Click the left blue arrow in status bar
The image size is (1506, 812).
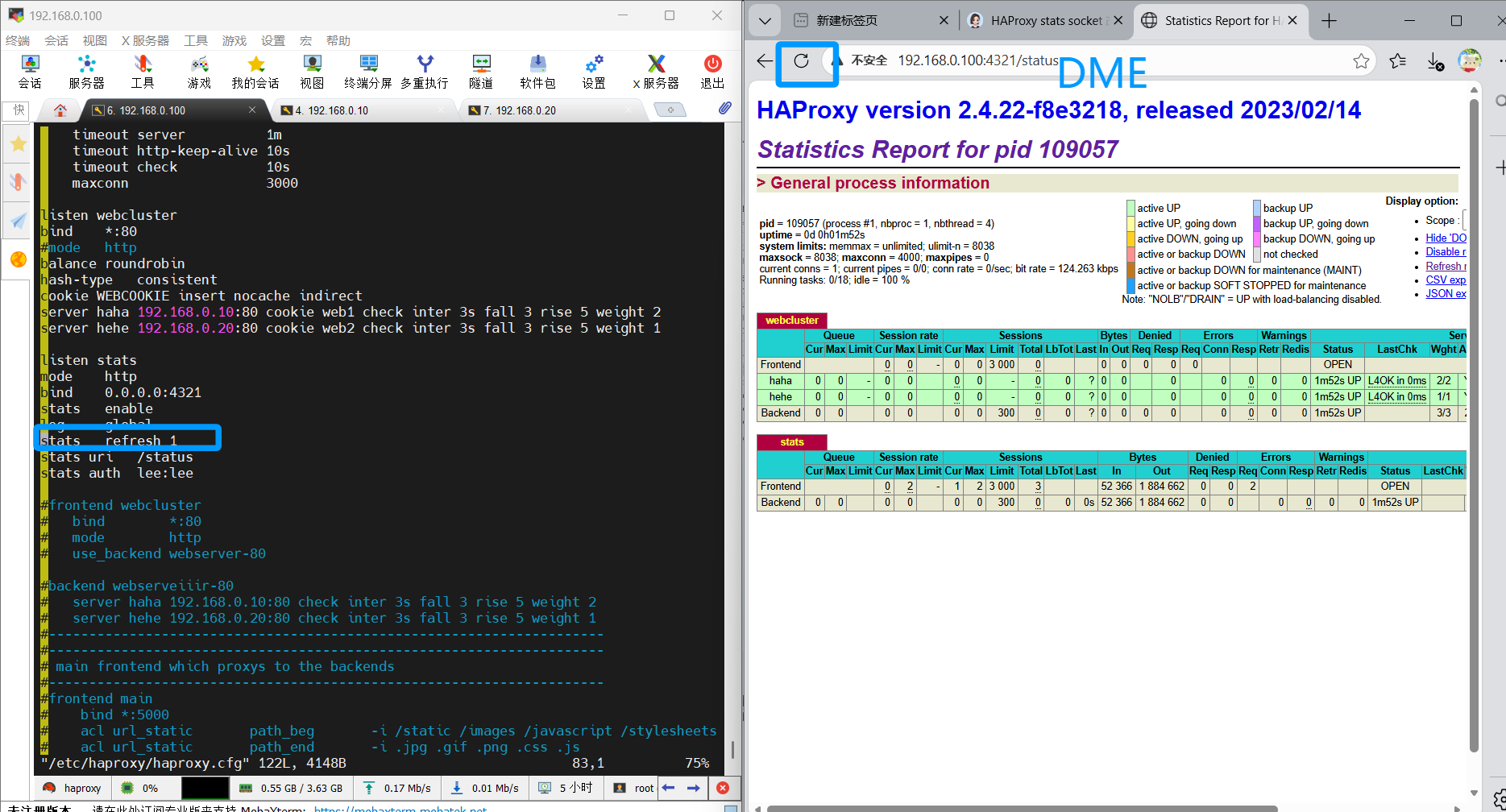668,788
